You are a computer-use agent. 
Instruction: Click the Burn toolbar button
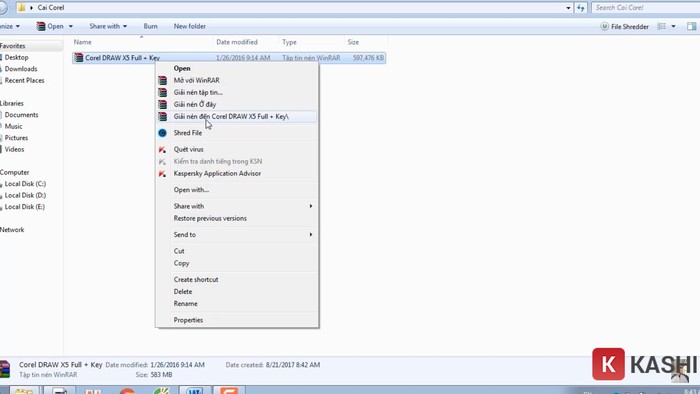150,26
